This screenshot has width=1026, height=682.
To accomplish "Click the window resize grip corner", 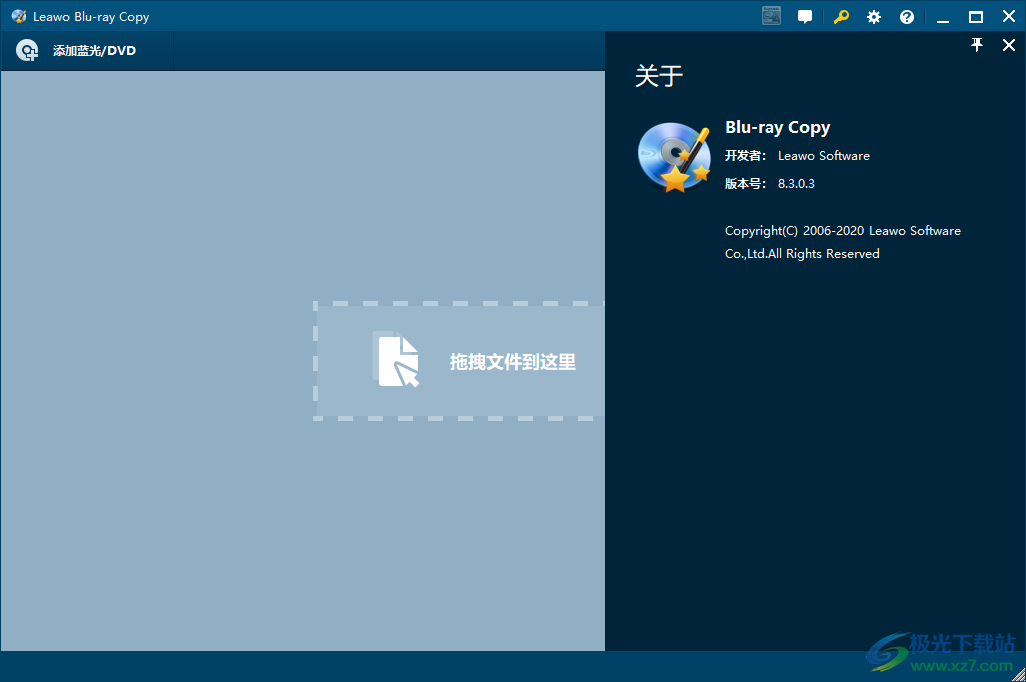I will pos(1018,674).
